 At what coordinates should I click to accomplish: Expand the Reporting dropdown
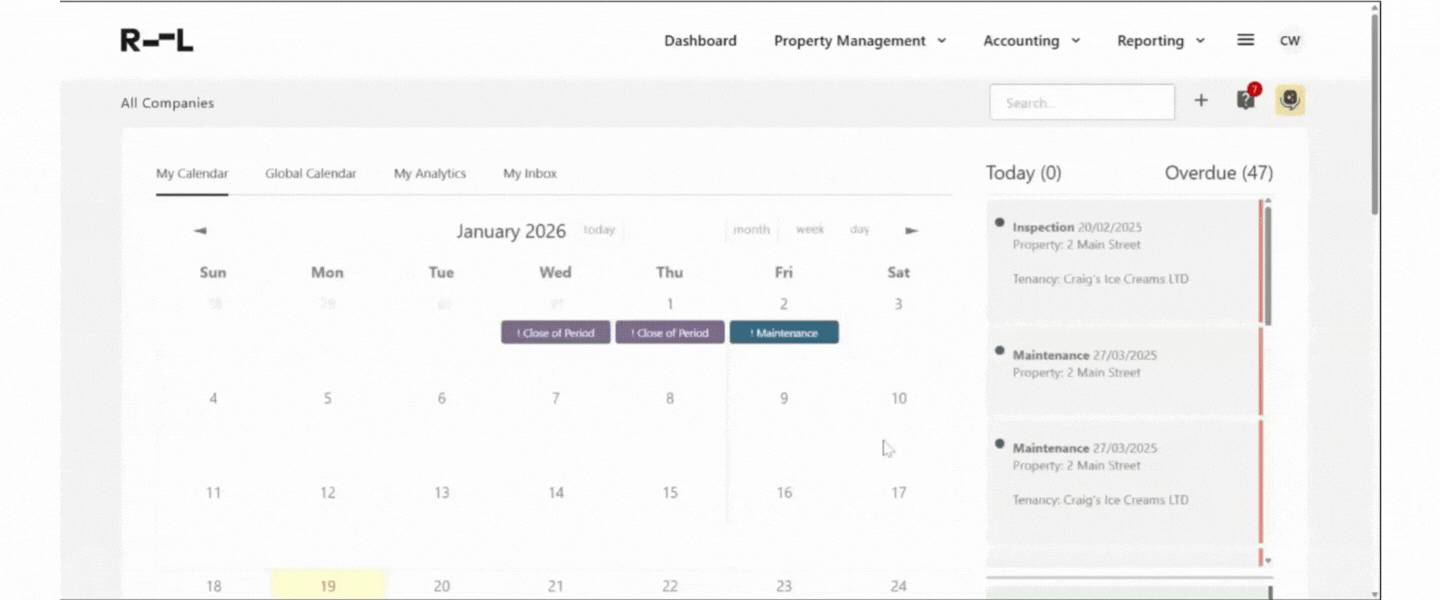click(x=1160, y=41)
